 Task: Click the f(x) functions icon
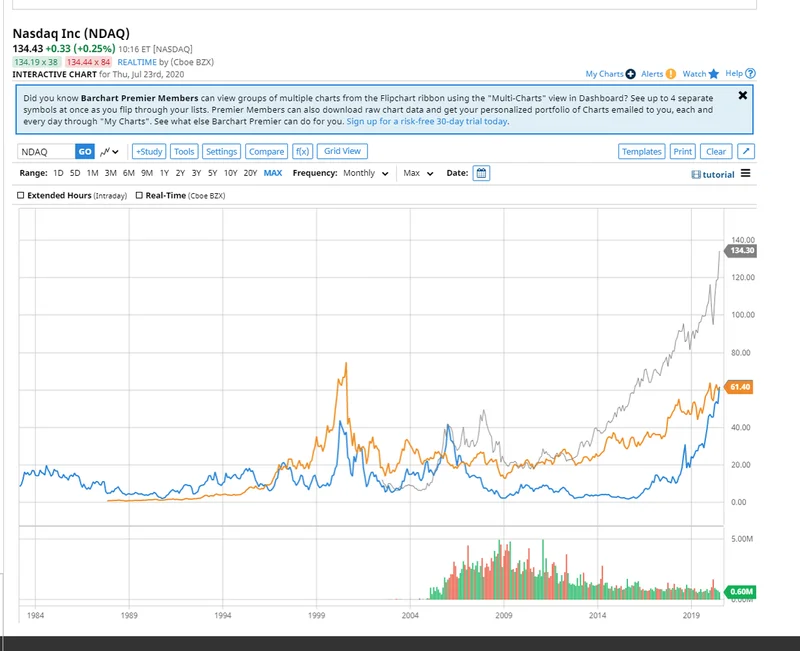tap(301, 151)
